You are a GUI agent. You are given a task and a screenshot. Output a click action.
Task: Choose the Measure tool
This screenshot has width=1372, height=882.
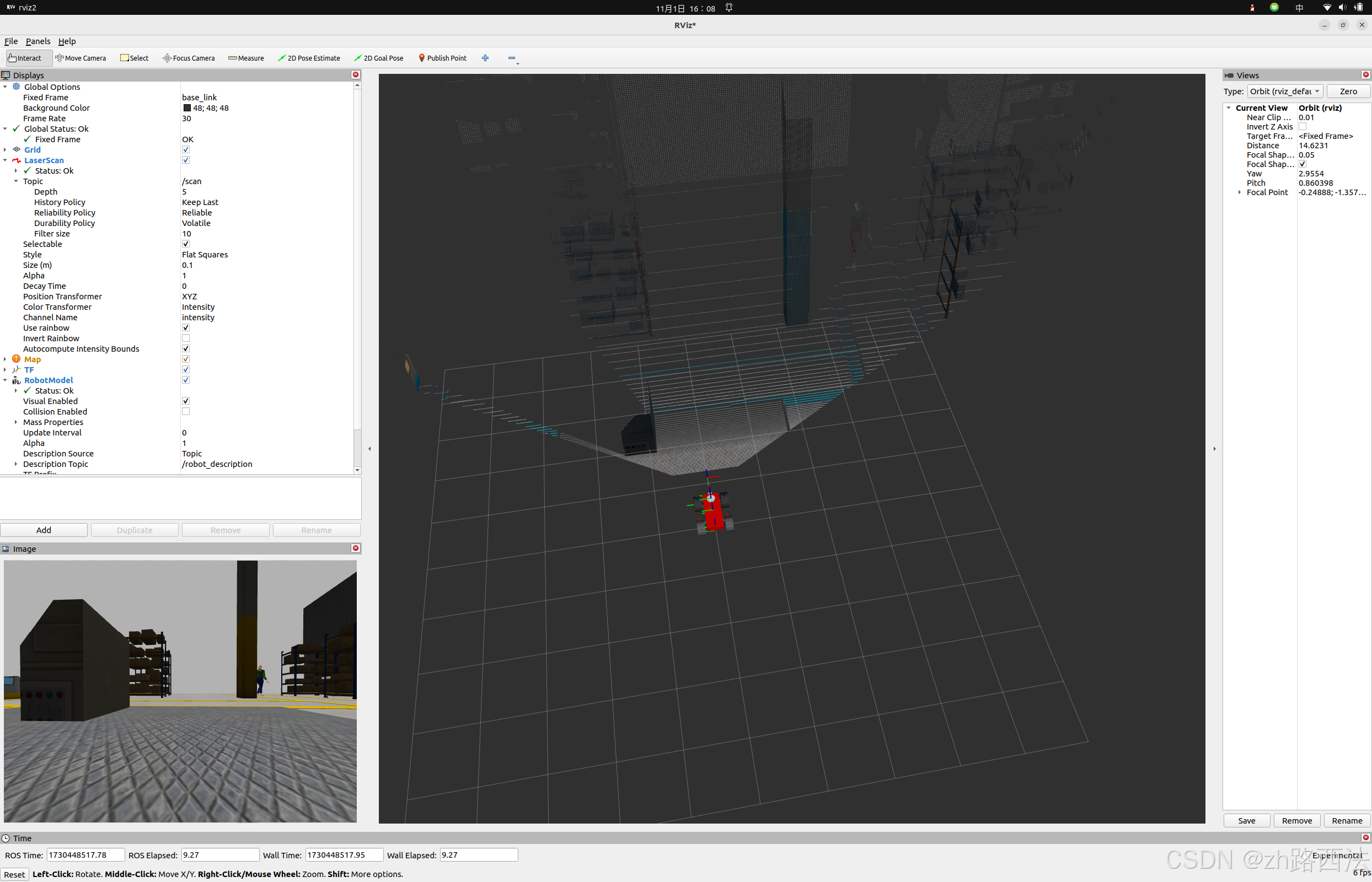246,58
